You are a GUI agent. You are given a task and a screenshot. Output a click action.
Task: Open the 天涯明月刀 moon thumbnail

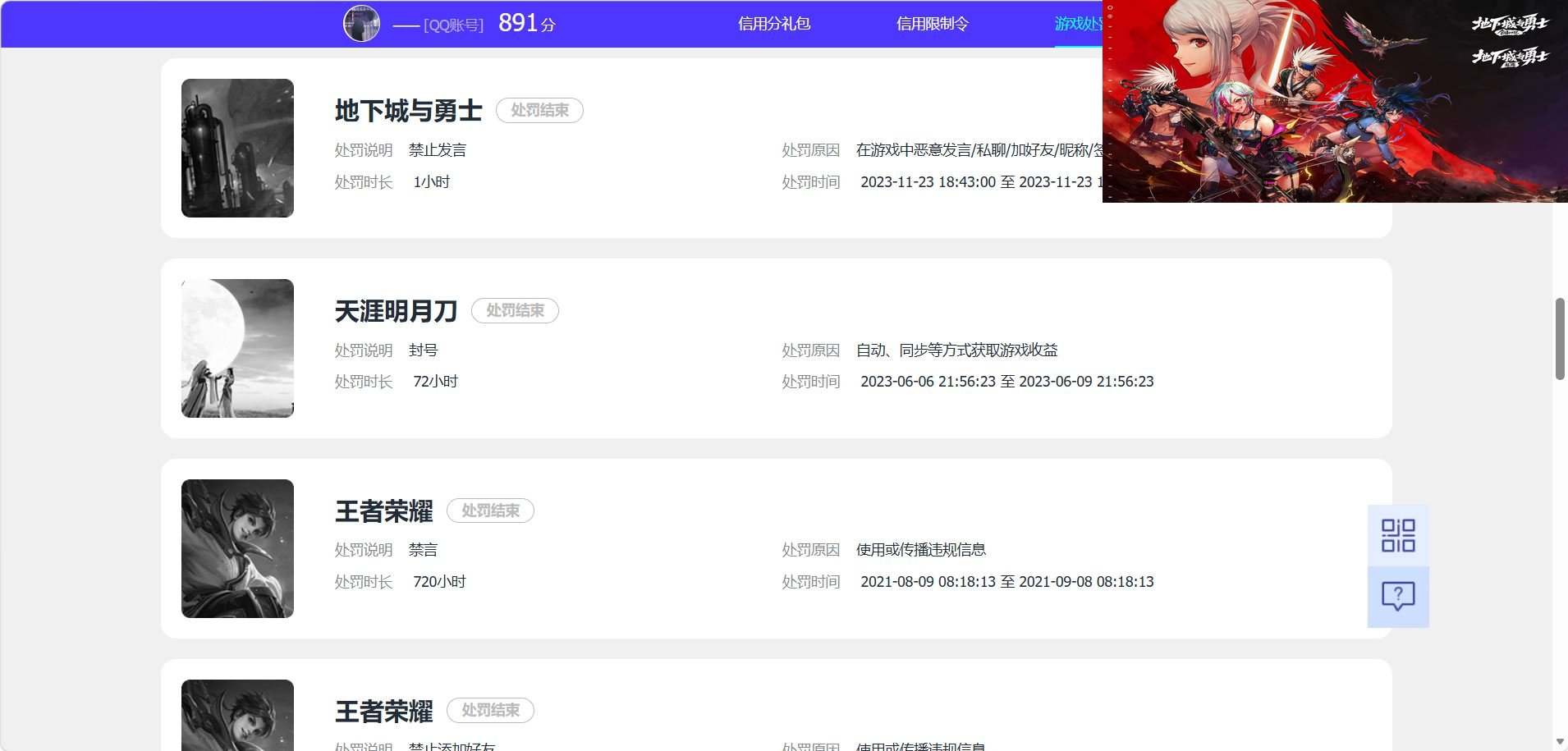[x=237, y=348]
